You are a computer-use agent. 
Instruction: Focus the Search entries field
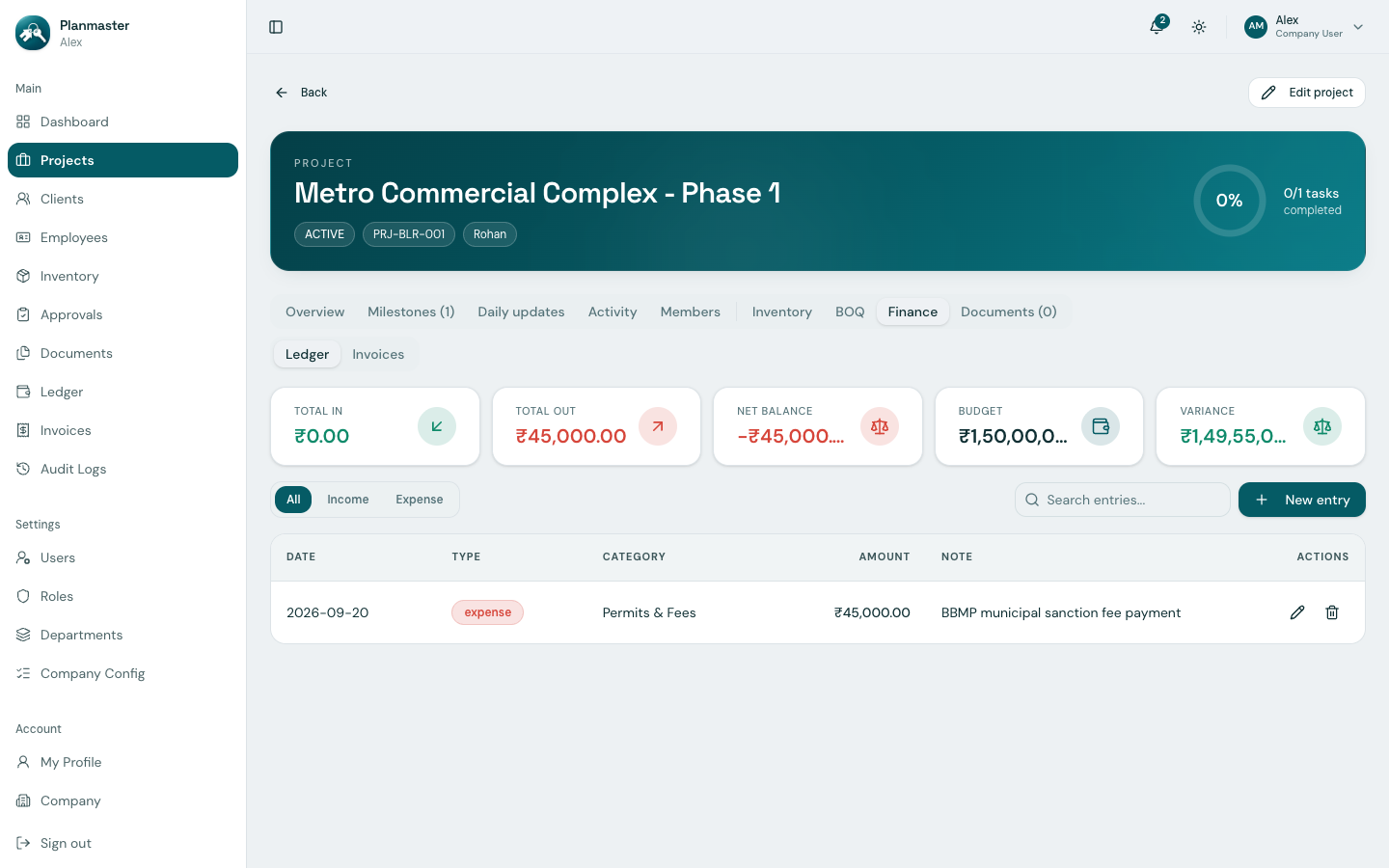coord(1123,500)
